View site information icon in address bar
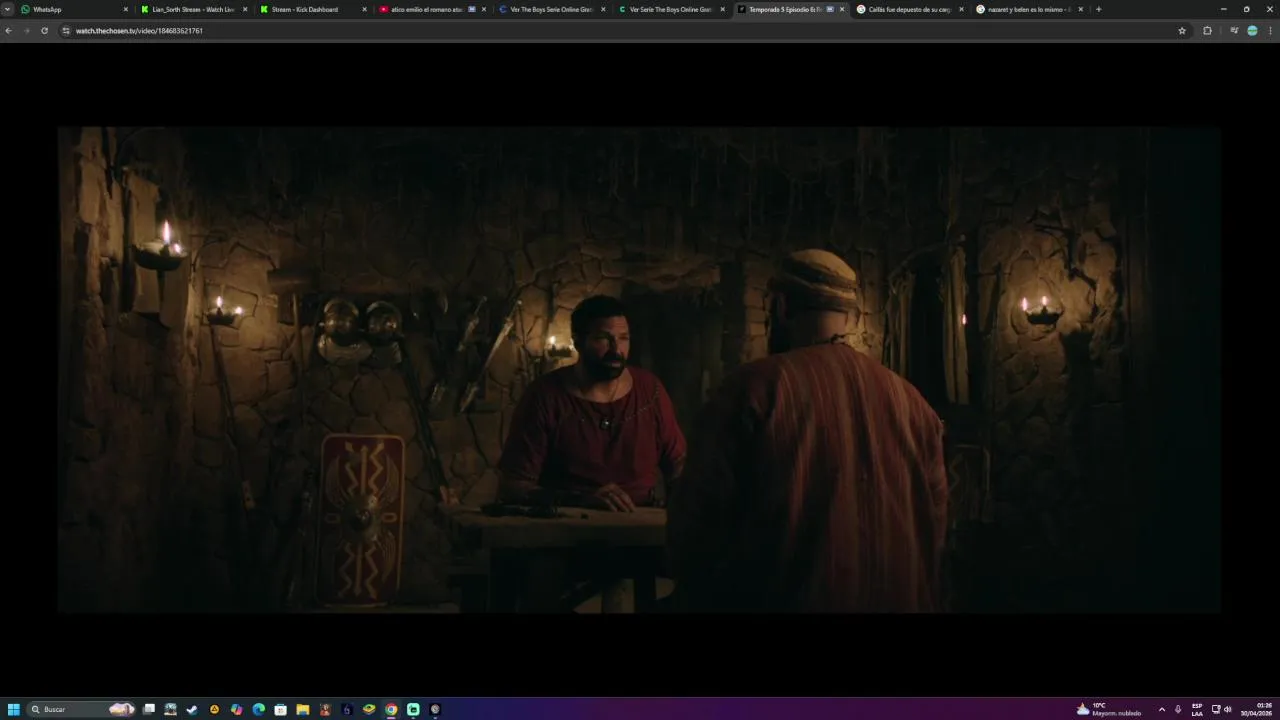 66,31
